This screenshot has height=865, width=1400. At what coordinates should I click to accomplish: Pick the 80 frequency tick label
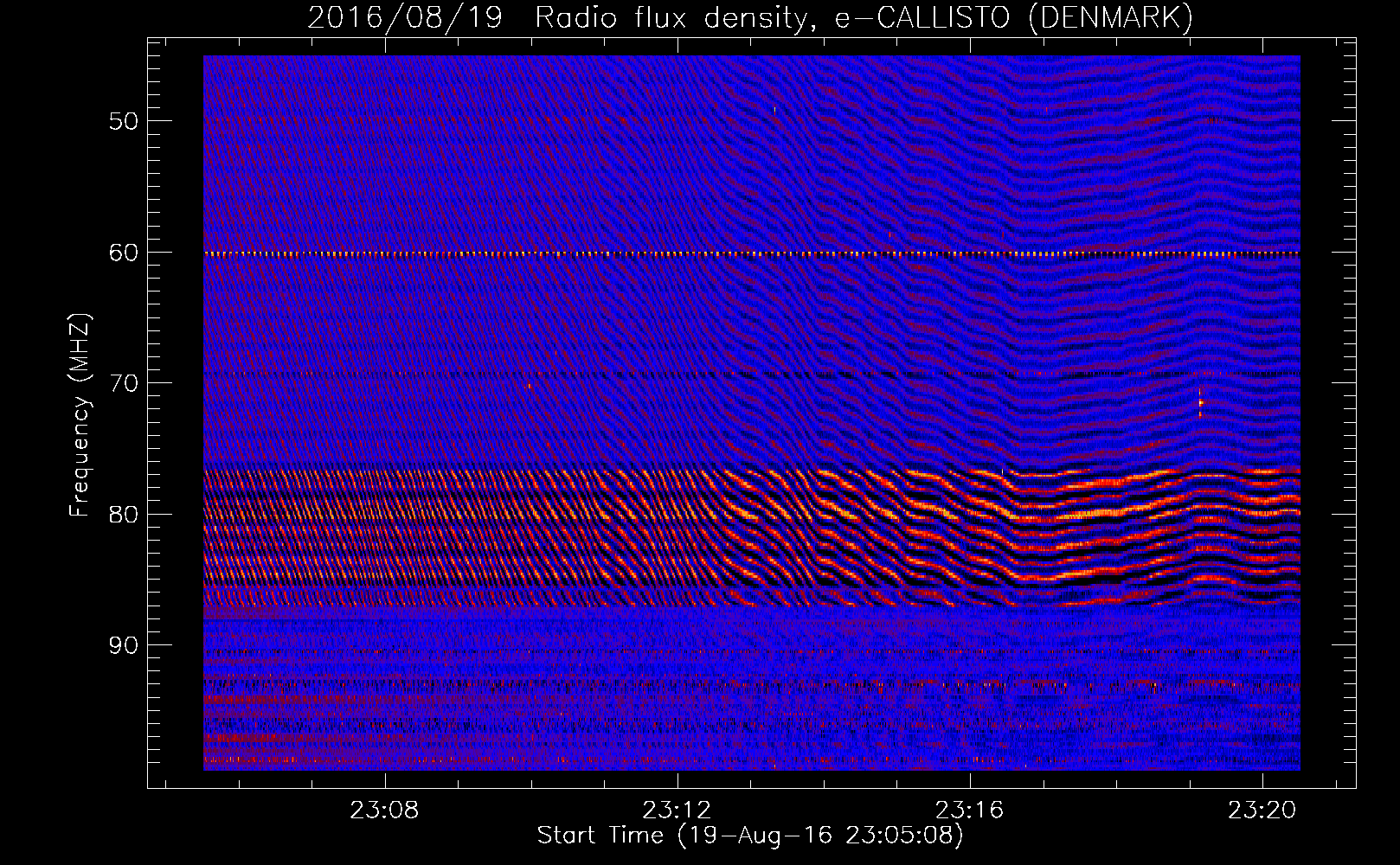pyautogui.click(x=124, y=515)
